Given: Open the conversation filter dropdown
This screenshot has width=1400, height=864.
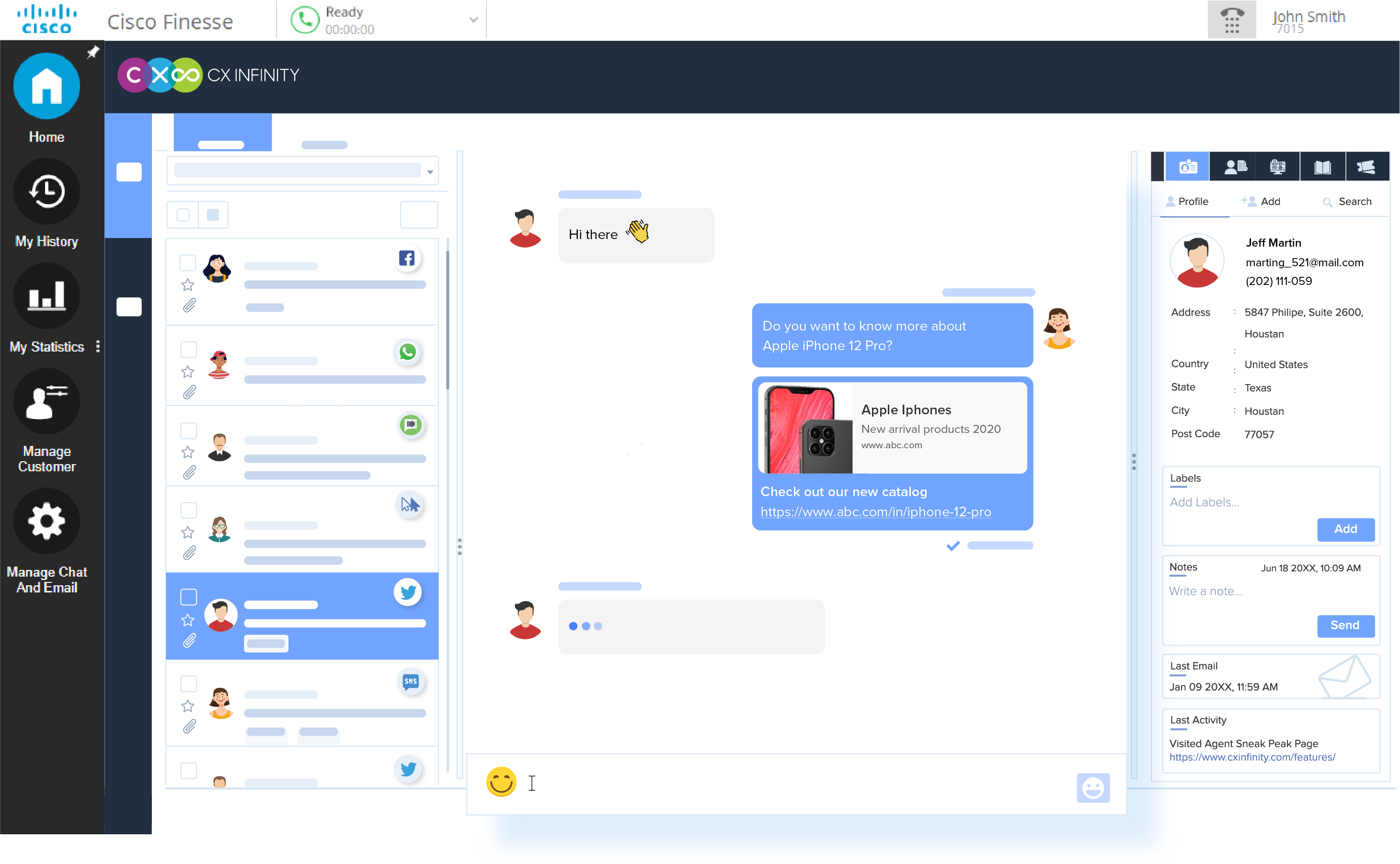Looking at the screenshot, I should pyautogui.click(x=430, y=171).
